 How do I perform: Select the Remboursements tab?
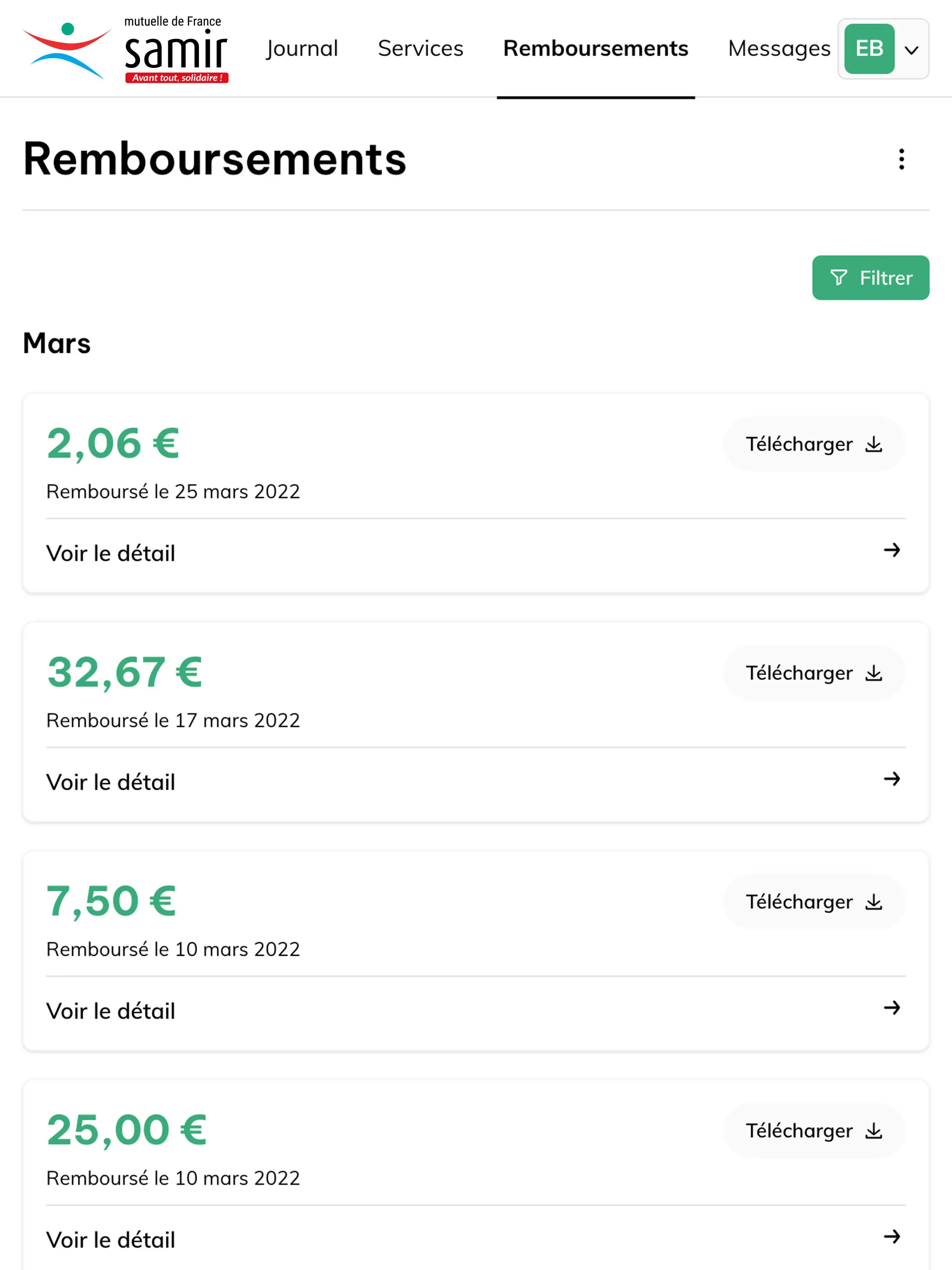[x=595, y=47]
